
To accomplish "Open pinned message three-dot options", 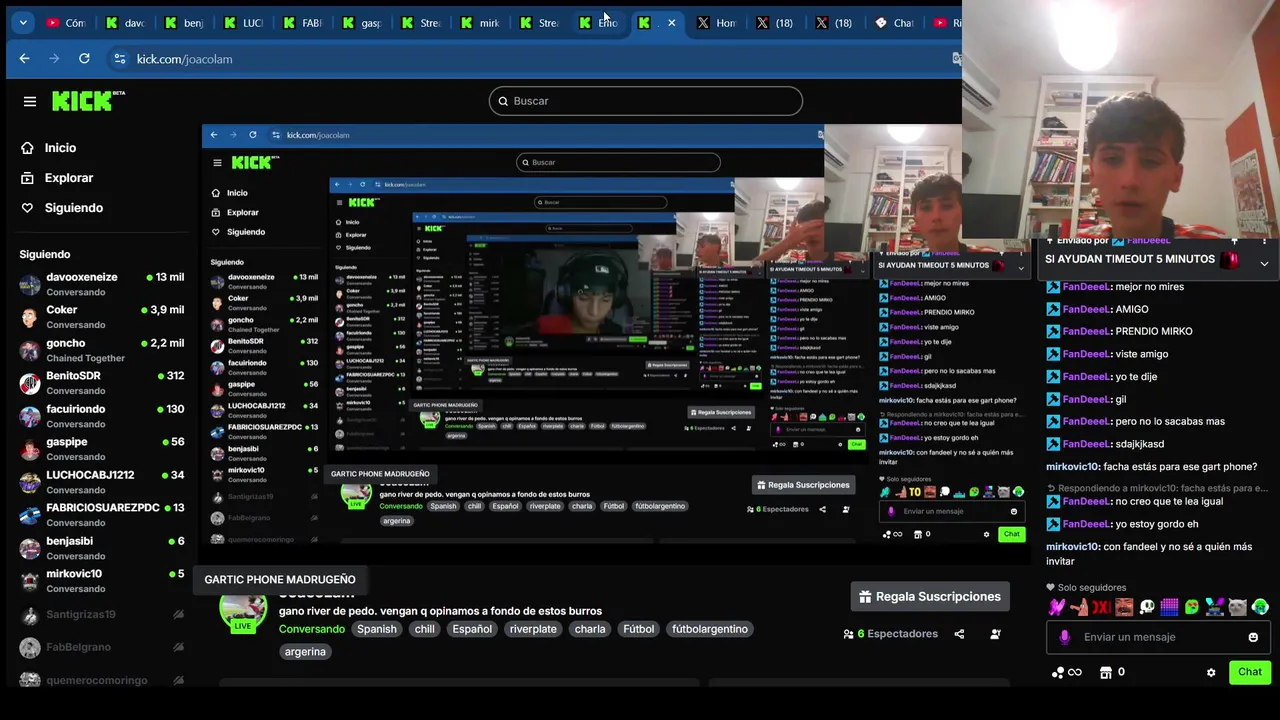I will tap(1264, 241).
